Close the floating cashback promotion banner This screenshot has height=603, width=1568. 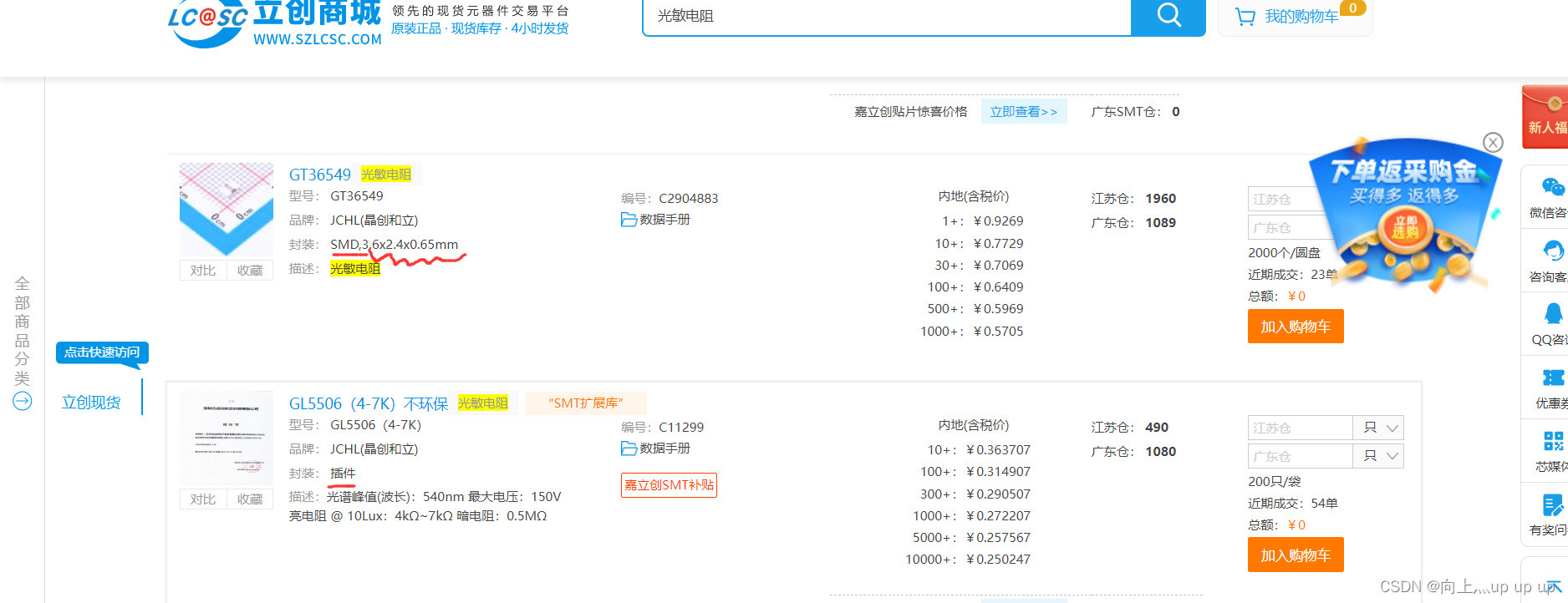click(1493, 142)
